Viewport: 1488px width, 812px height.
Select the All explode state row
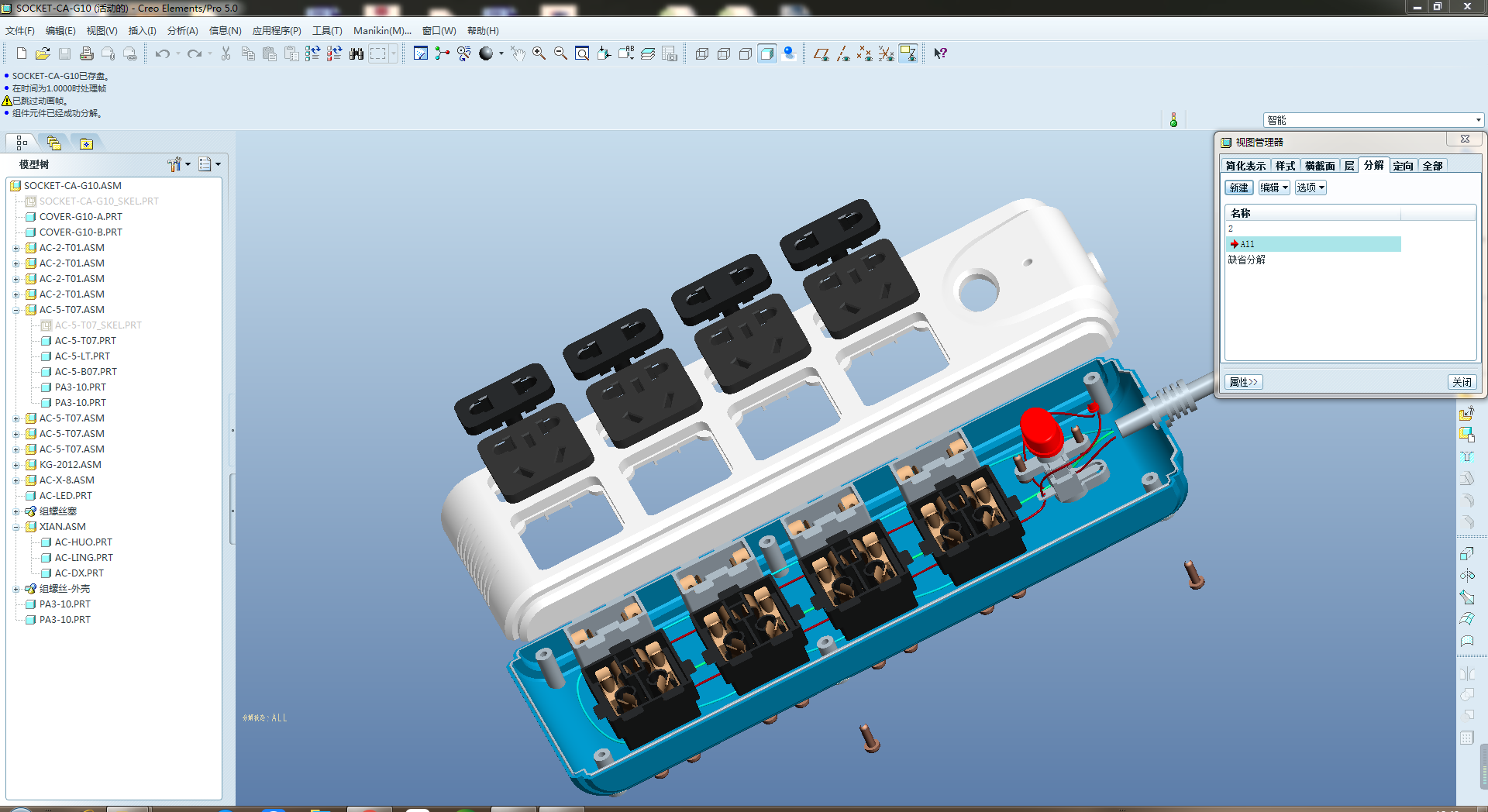click(1314, 244)
